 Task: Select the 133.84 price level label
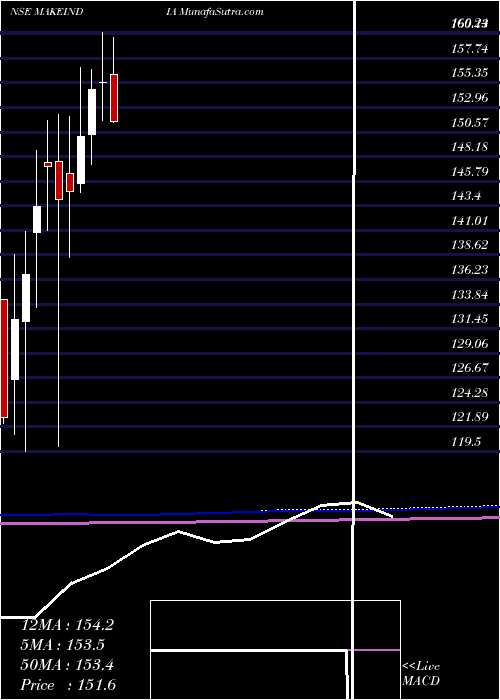point(469,294)
